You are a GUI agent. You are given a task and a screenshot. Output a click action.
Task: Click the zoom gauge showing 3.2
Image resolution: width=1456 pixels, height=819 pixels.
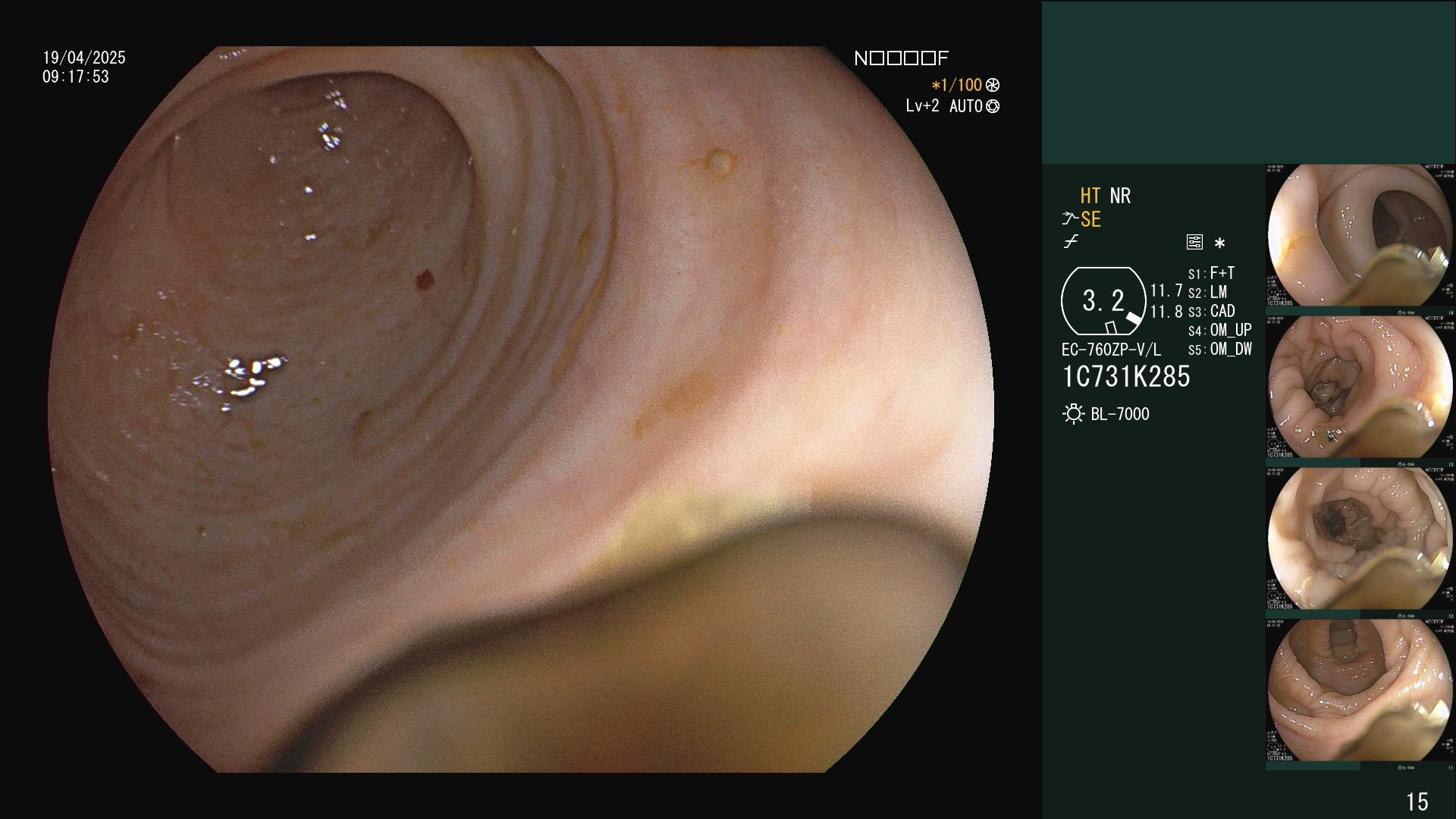[1103, 301]
